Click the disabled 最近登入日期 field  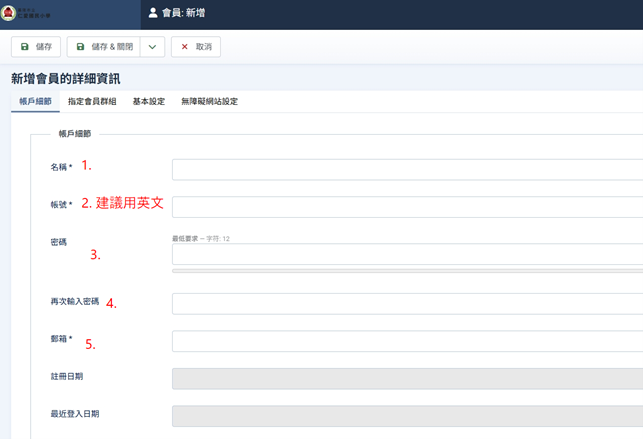pos(407,416)
